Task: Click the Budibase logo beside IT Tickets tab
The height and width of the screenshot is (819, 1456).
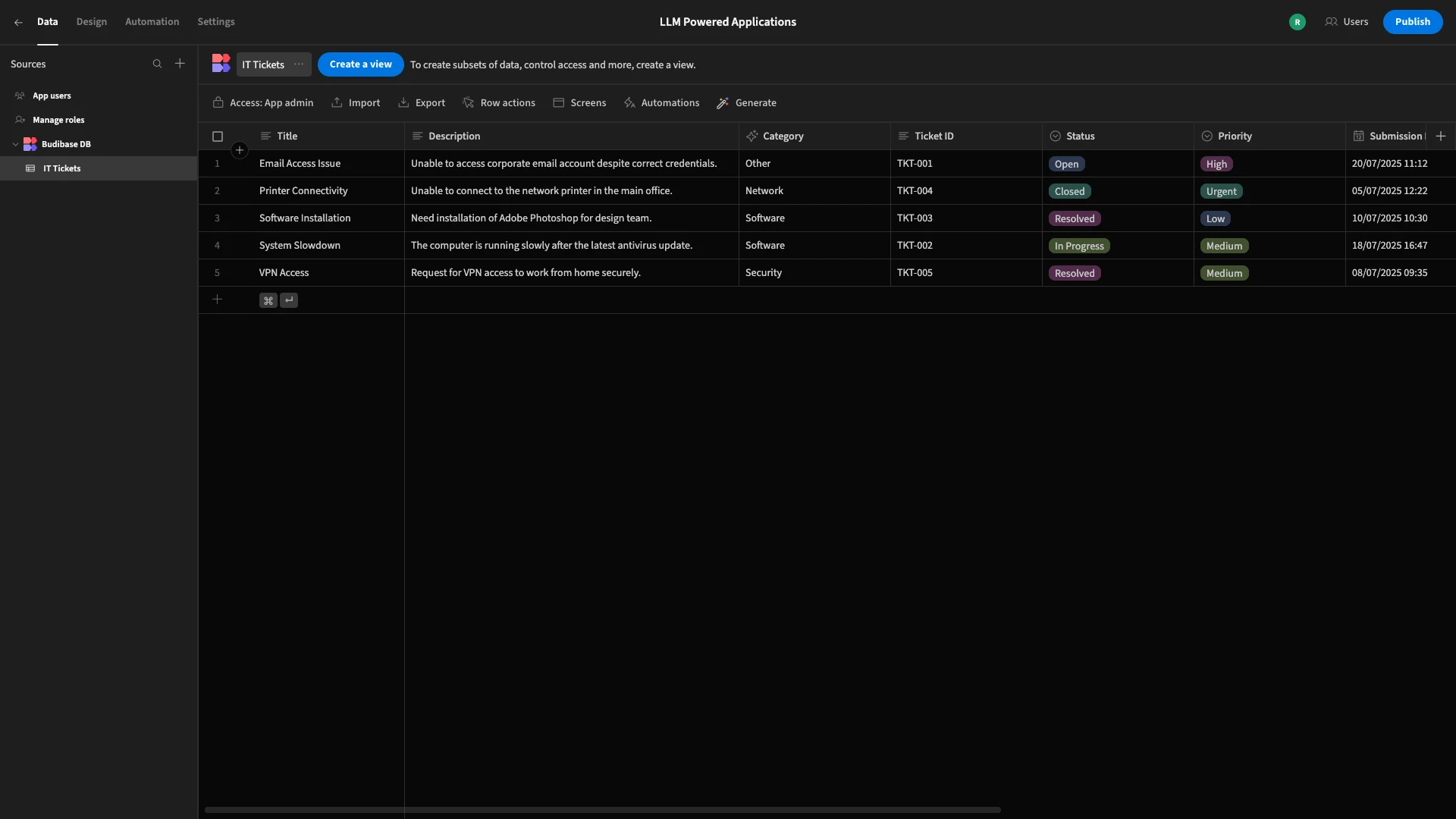Action: pos(221,64)
